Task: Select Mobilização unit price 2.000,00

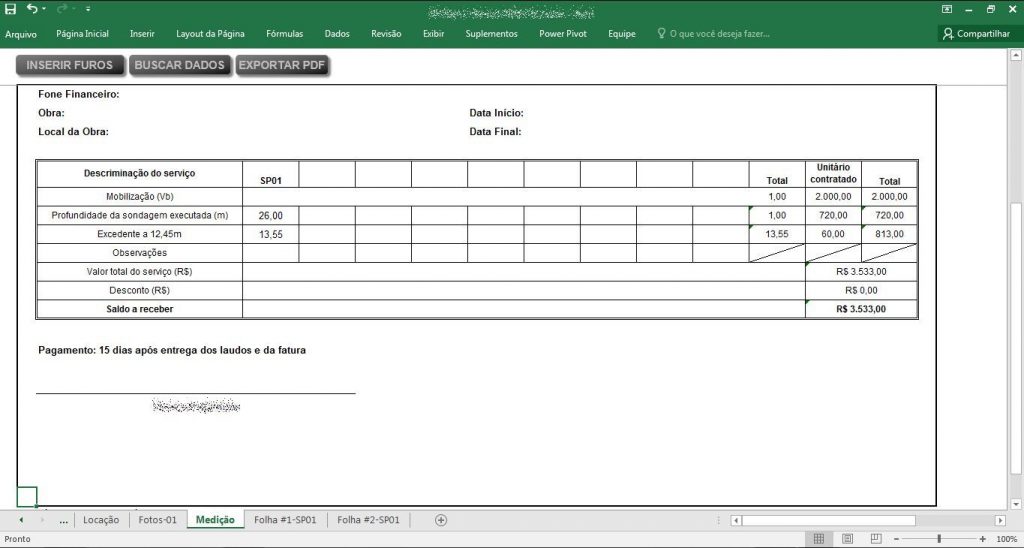Action: [x=833, y=197]
